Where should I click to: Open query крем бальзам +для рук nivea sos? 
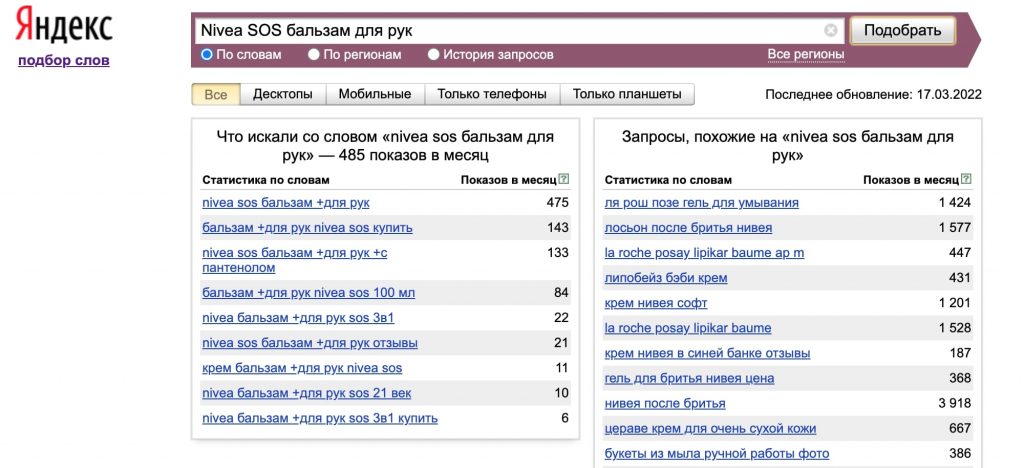pyautogui.click(x=302, y=368)
